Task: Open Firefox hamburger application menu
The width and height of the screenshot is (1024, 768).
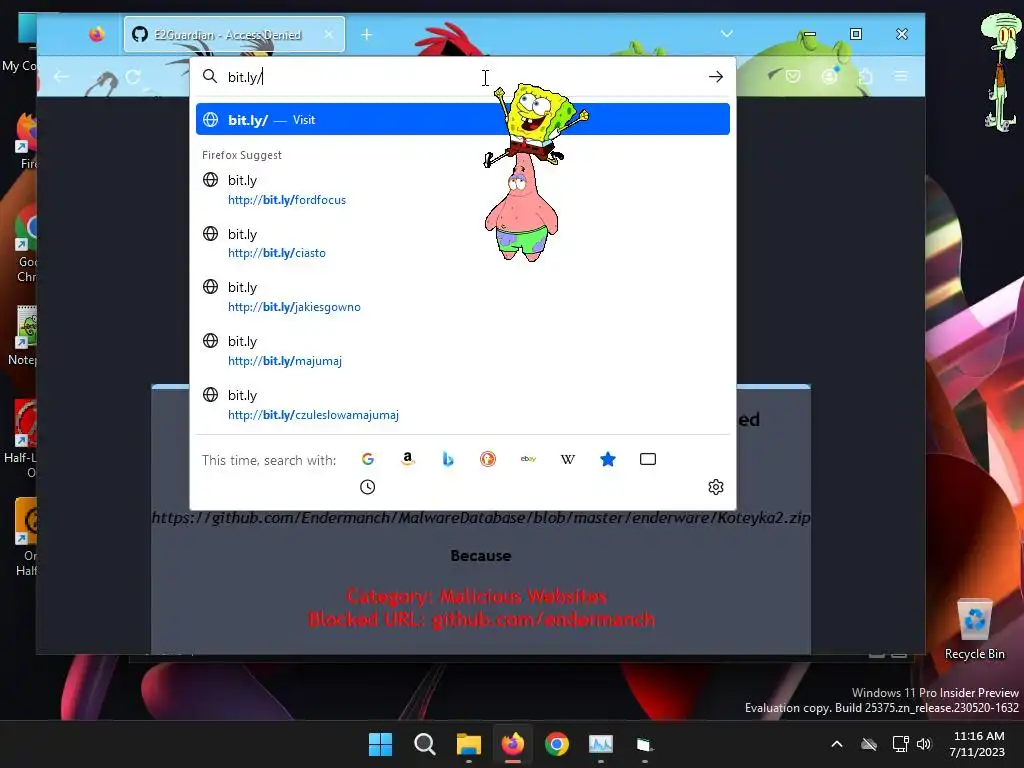Action: 901,76
